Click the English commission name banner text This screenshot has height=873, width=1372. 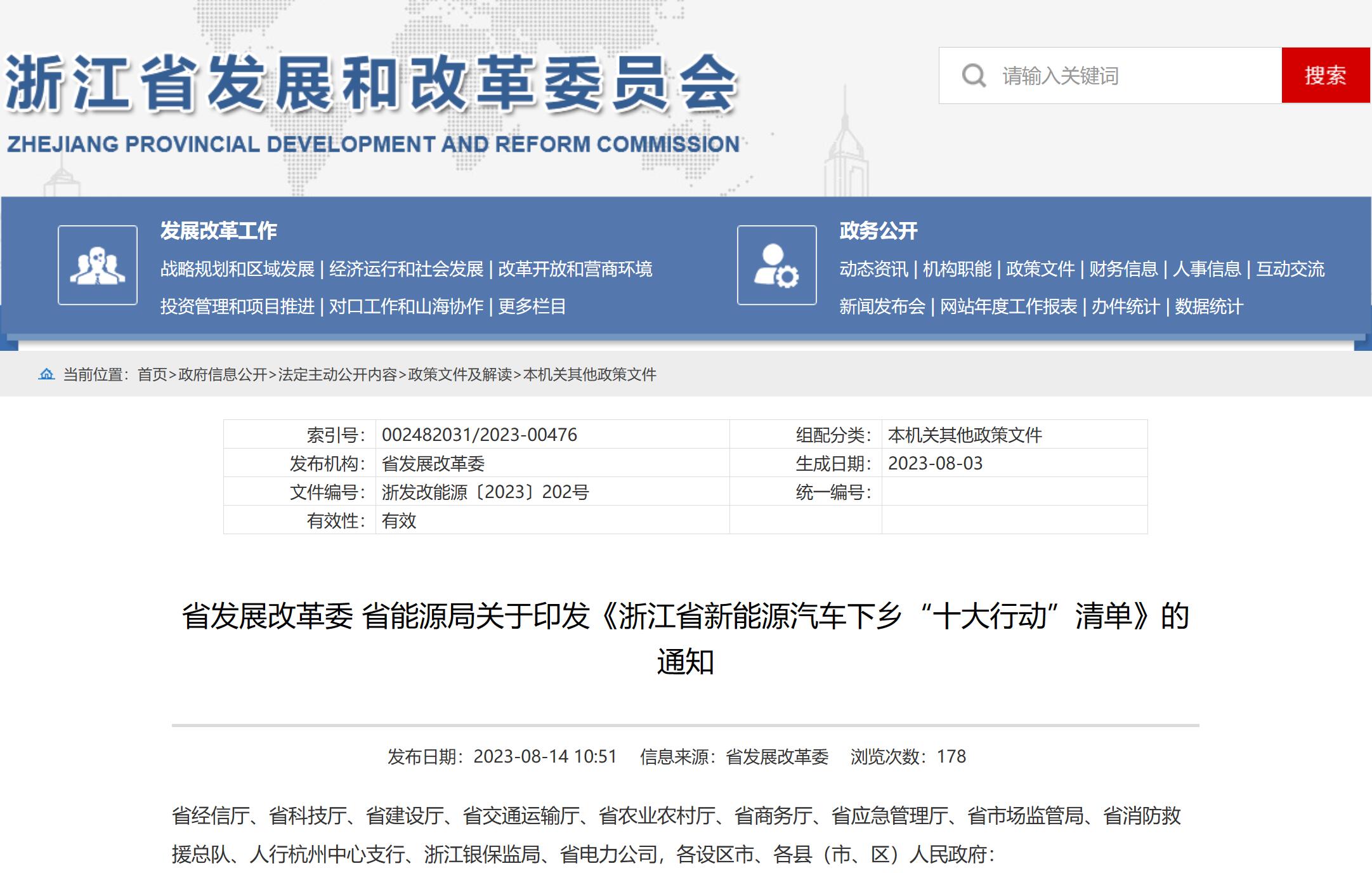374,144
